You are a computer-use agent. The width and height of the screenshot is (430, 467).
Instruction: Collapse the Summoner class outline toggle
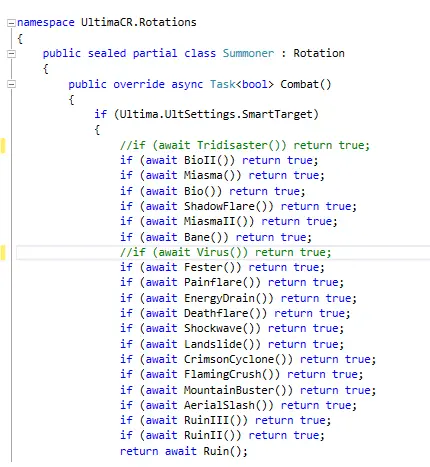pyautogui.click(x=11, y=53)
